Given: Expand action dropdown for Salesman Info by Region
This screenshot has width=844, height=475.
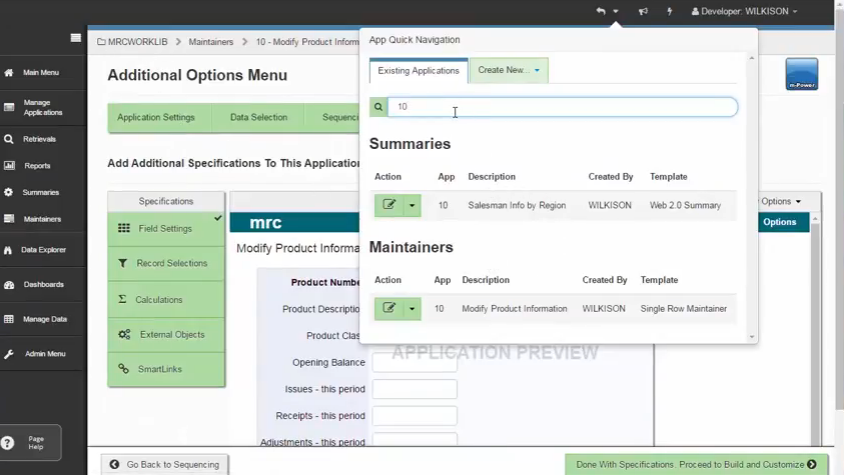Looking at the screenshot, I should coord(412,205).
